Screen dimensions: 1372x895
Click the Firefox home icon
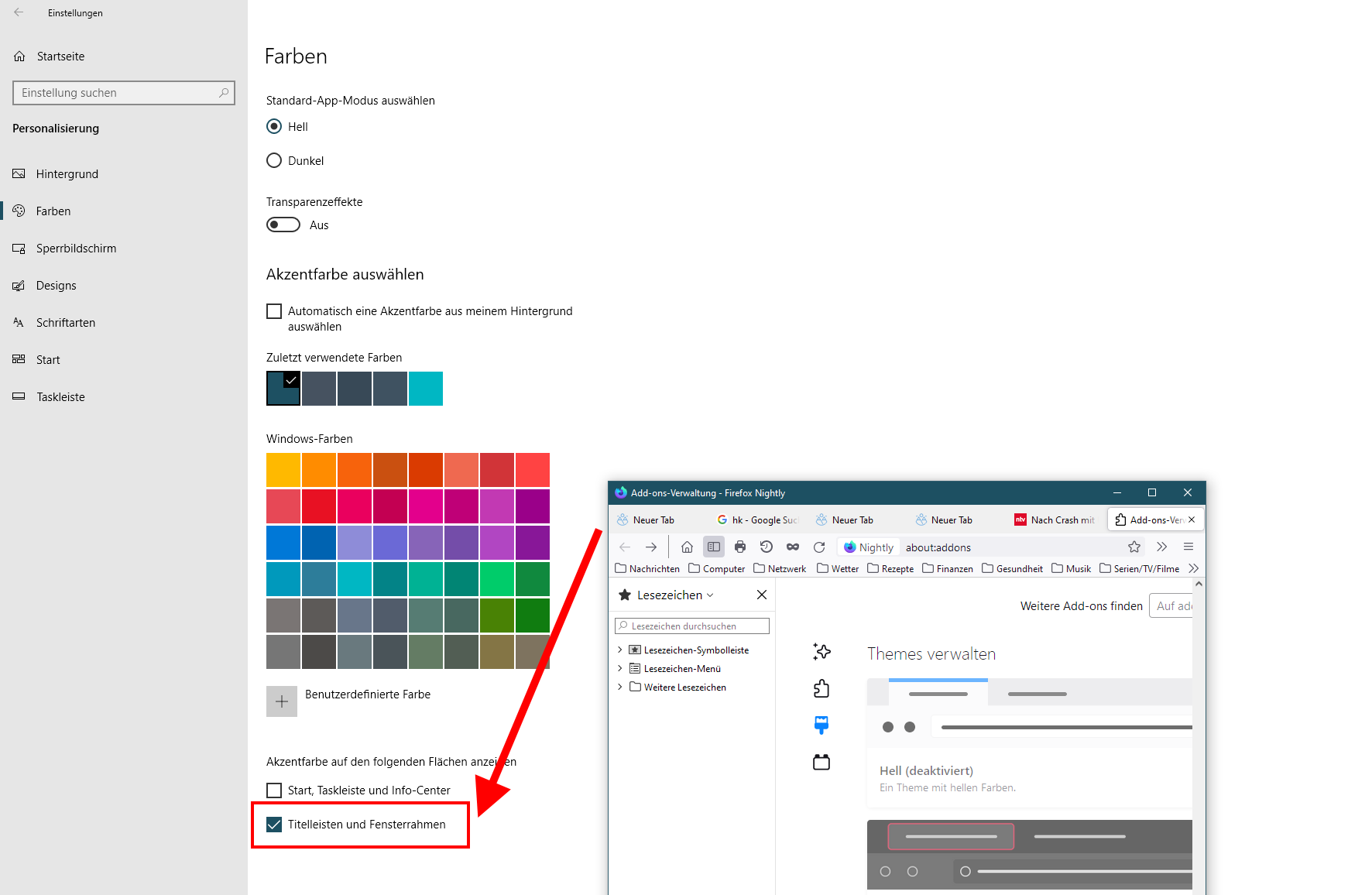click(x=687, y=547)
